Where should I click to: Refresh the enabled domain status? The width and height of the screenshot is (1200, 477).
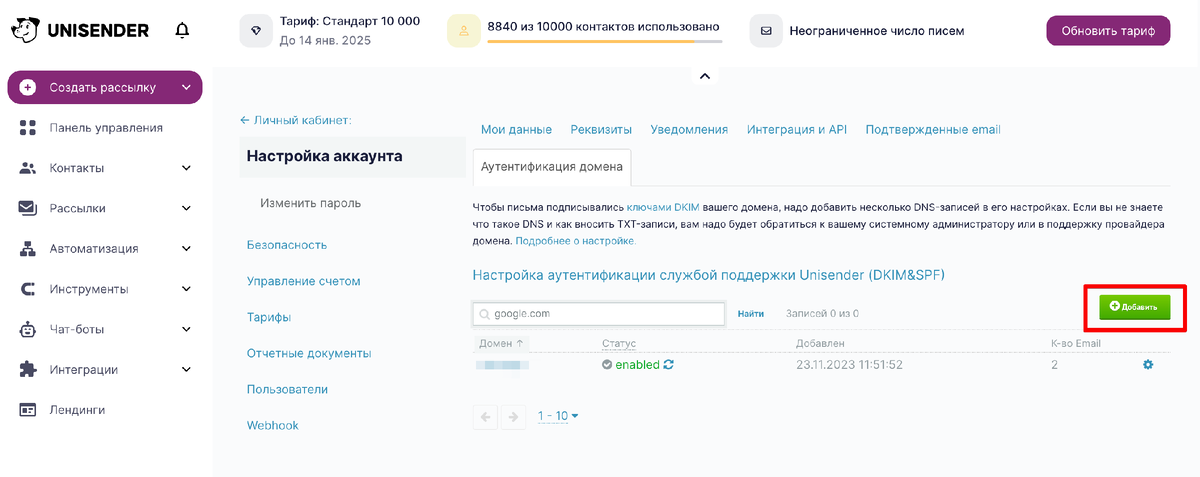[669, 365]
